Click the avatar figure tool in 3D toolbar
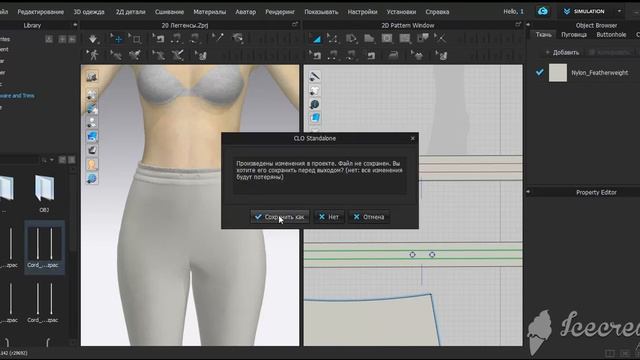Image resolution: width=640 pixels, height=360 pixels. coord(93,55)
